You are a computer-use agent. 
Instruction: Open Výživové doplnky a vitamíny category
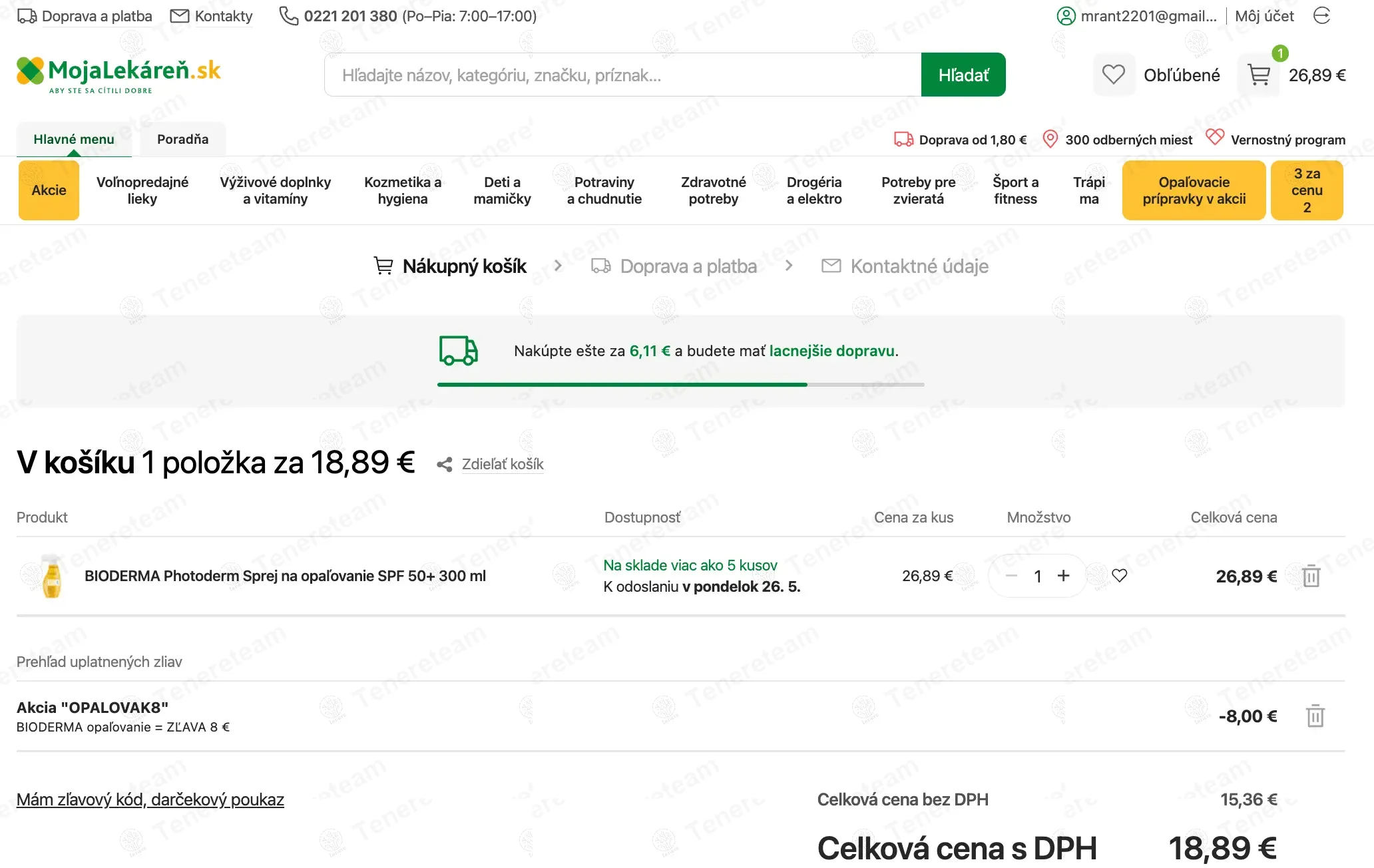(x=276, y=190)
